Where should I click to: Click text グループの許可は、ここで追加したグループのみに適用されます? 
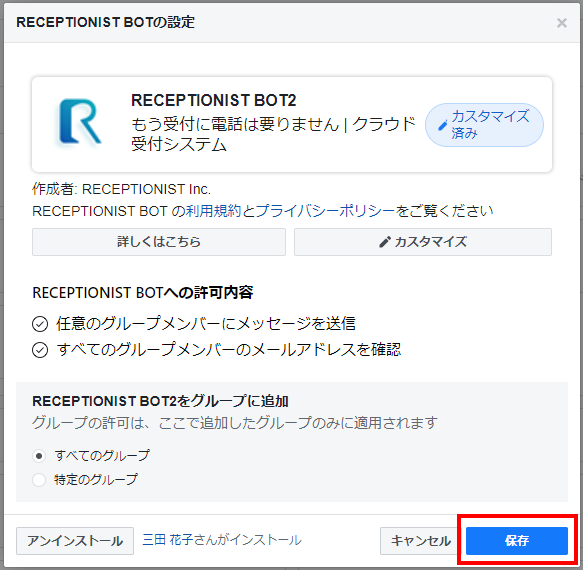pyautogui.click(x=235, y=423)
